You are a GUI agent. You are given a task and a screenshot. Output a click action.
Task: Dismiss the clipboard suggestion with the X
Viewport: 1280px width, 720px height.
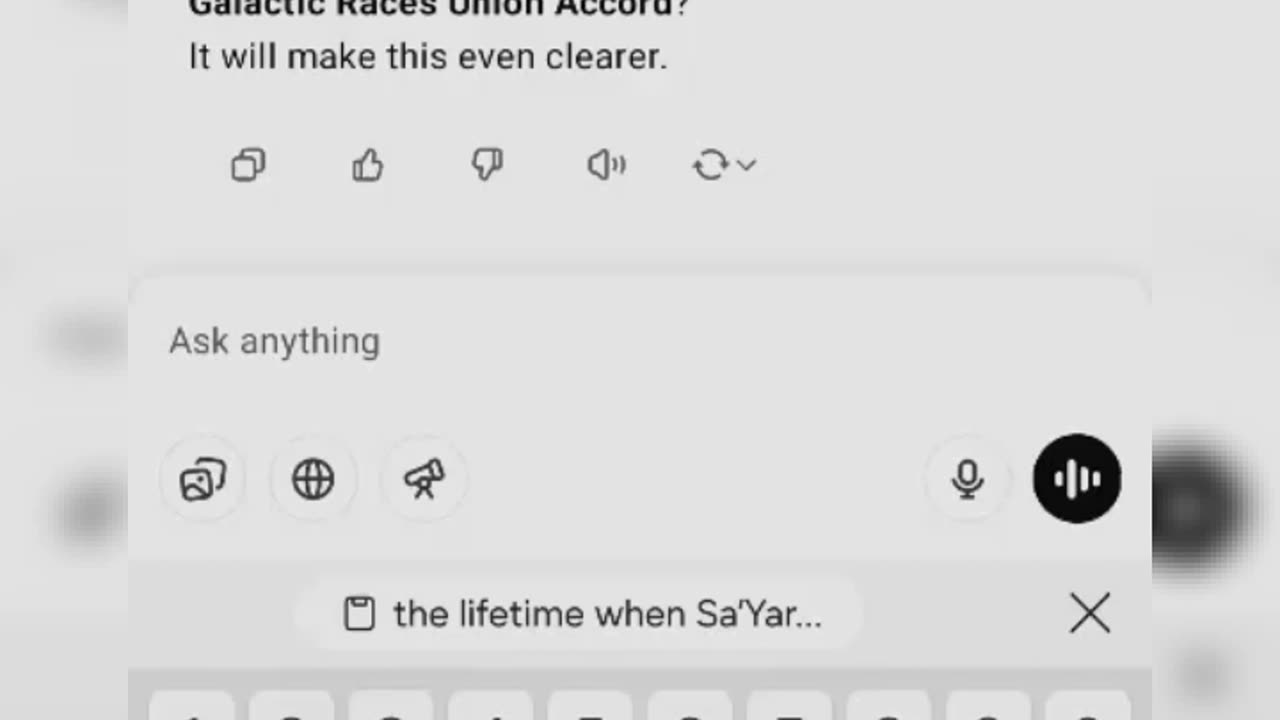tap(1090, 614)
